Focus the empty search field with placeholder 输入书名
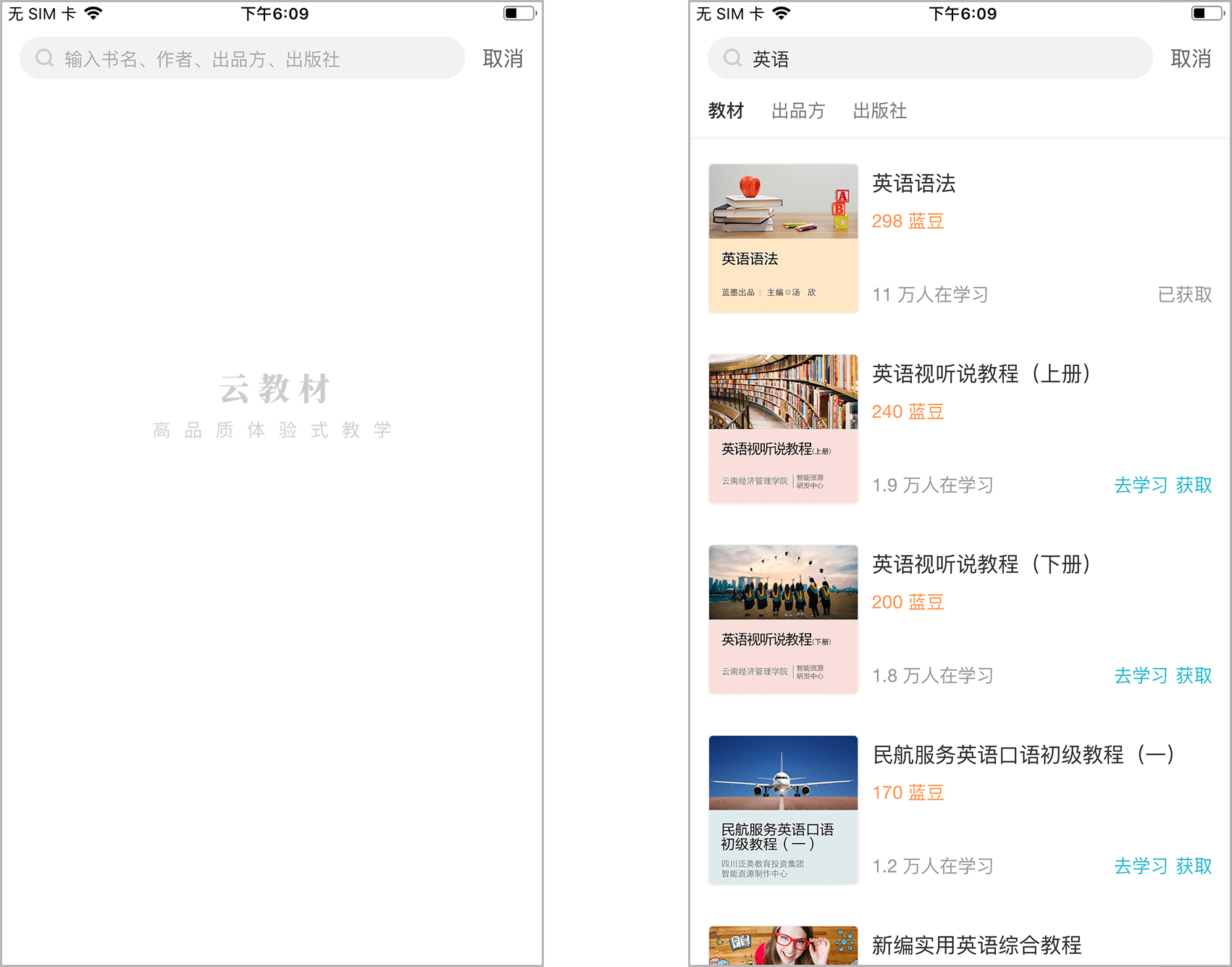Screen dimensions: 1232x967 click(242, 58)
